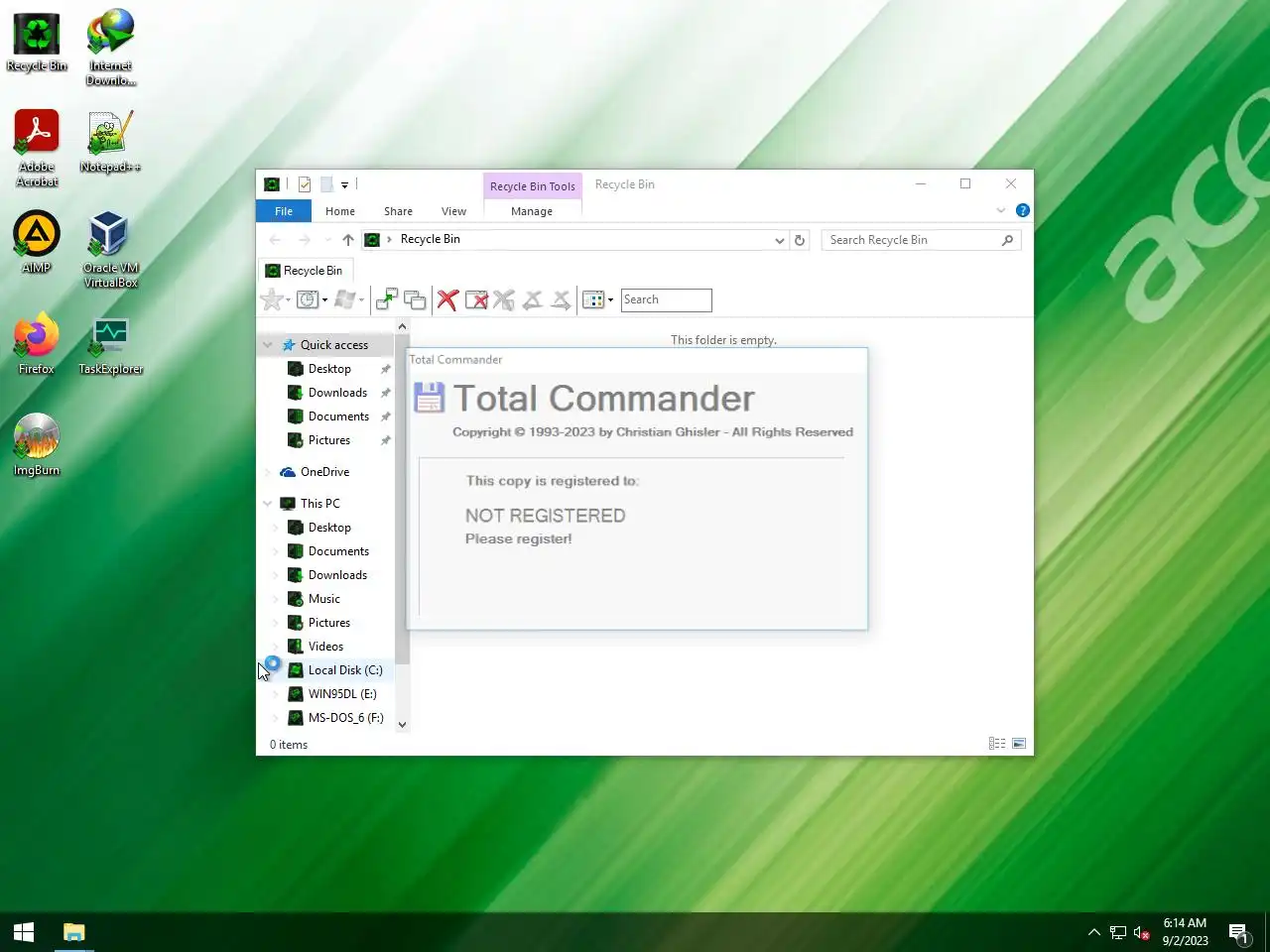Image resolution: width=1270 pixels, height=952 pixels.
Task: Open Oracle VM VirtualBox desktop icon
Action: coord(111,250)
